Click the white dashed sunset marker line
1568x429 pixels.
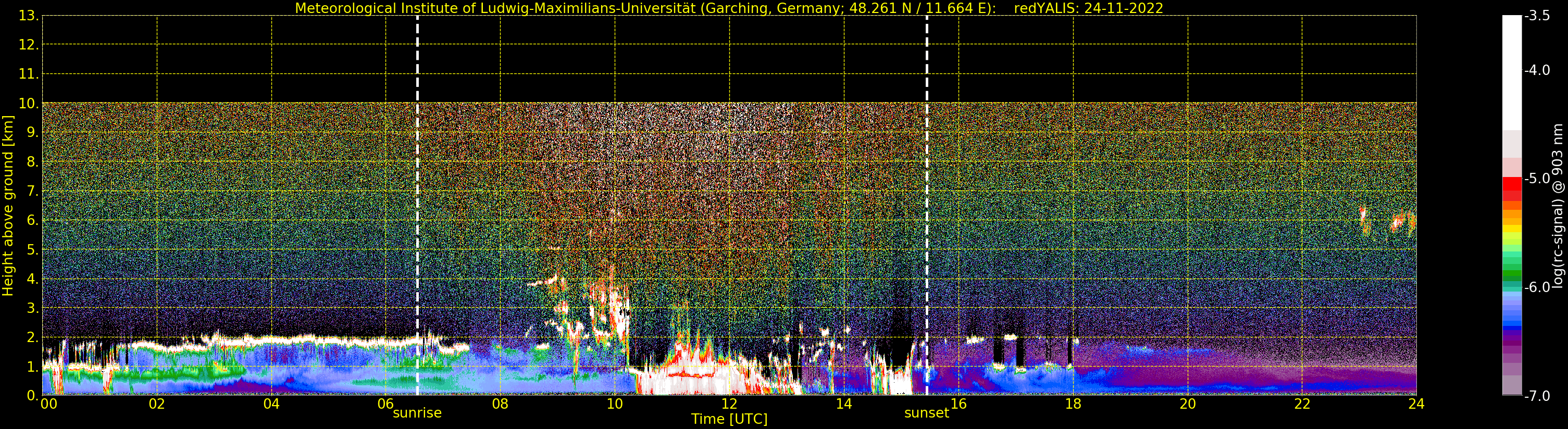[x=927, y=205]
